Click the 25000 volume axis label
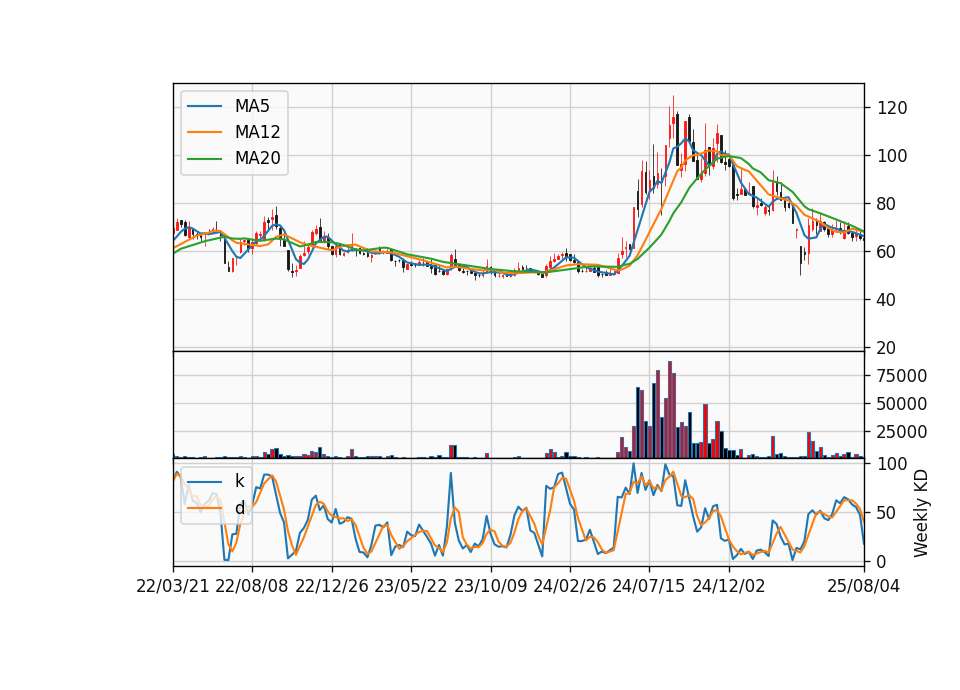 coord(902,432)
